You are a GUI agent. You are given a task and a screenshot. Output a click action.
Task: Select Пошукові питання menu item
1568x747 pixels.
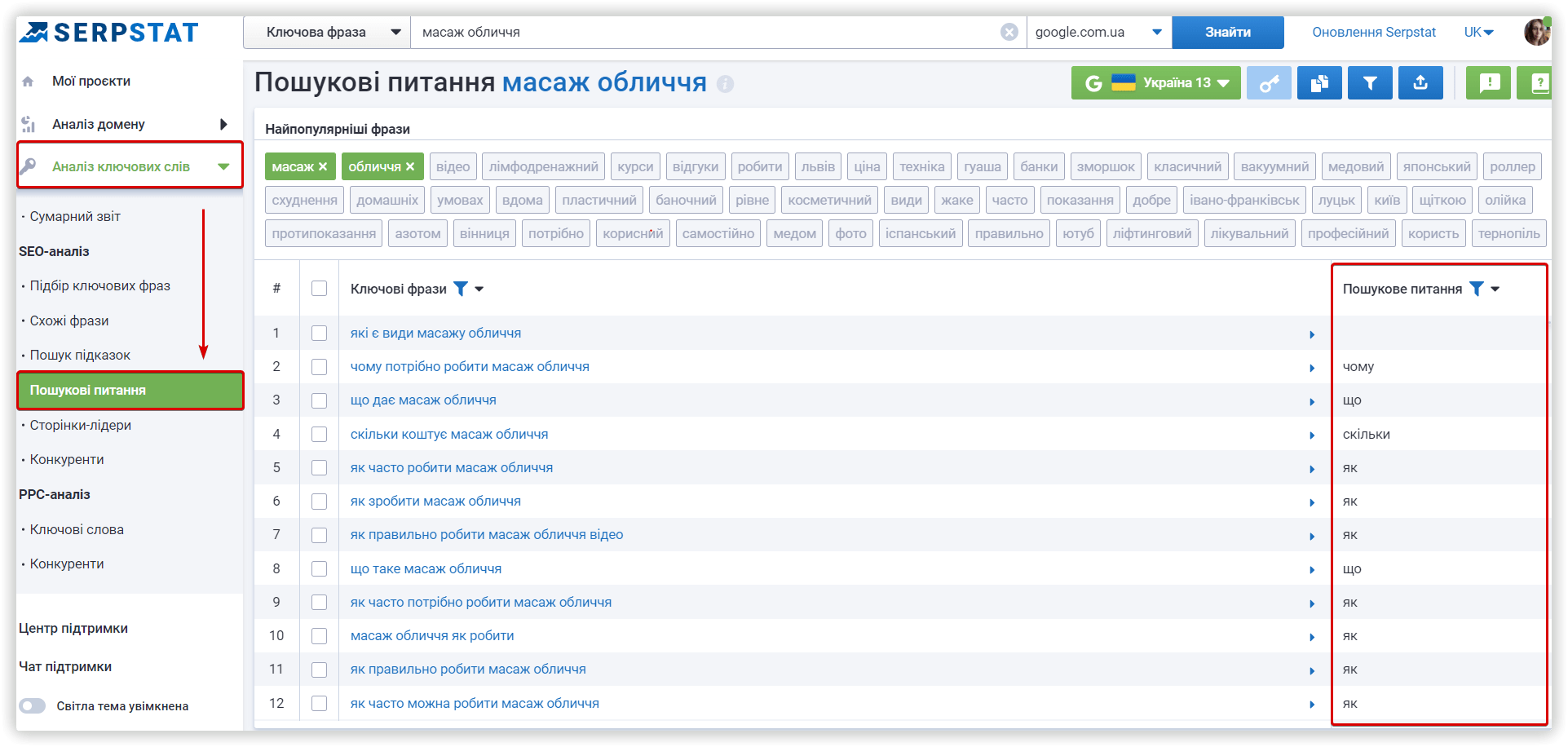130,391
